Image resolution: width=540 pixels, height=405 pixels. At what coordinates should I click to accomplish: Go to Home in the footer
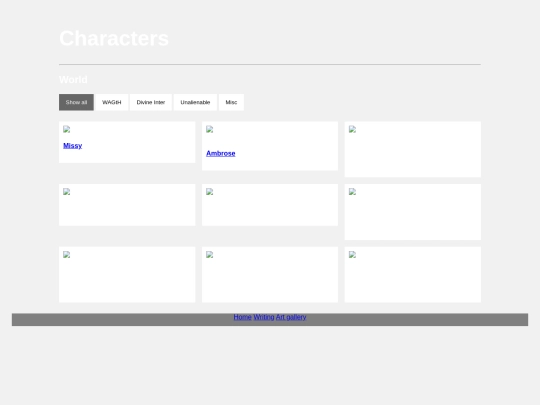coord(242,317)
